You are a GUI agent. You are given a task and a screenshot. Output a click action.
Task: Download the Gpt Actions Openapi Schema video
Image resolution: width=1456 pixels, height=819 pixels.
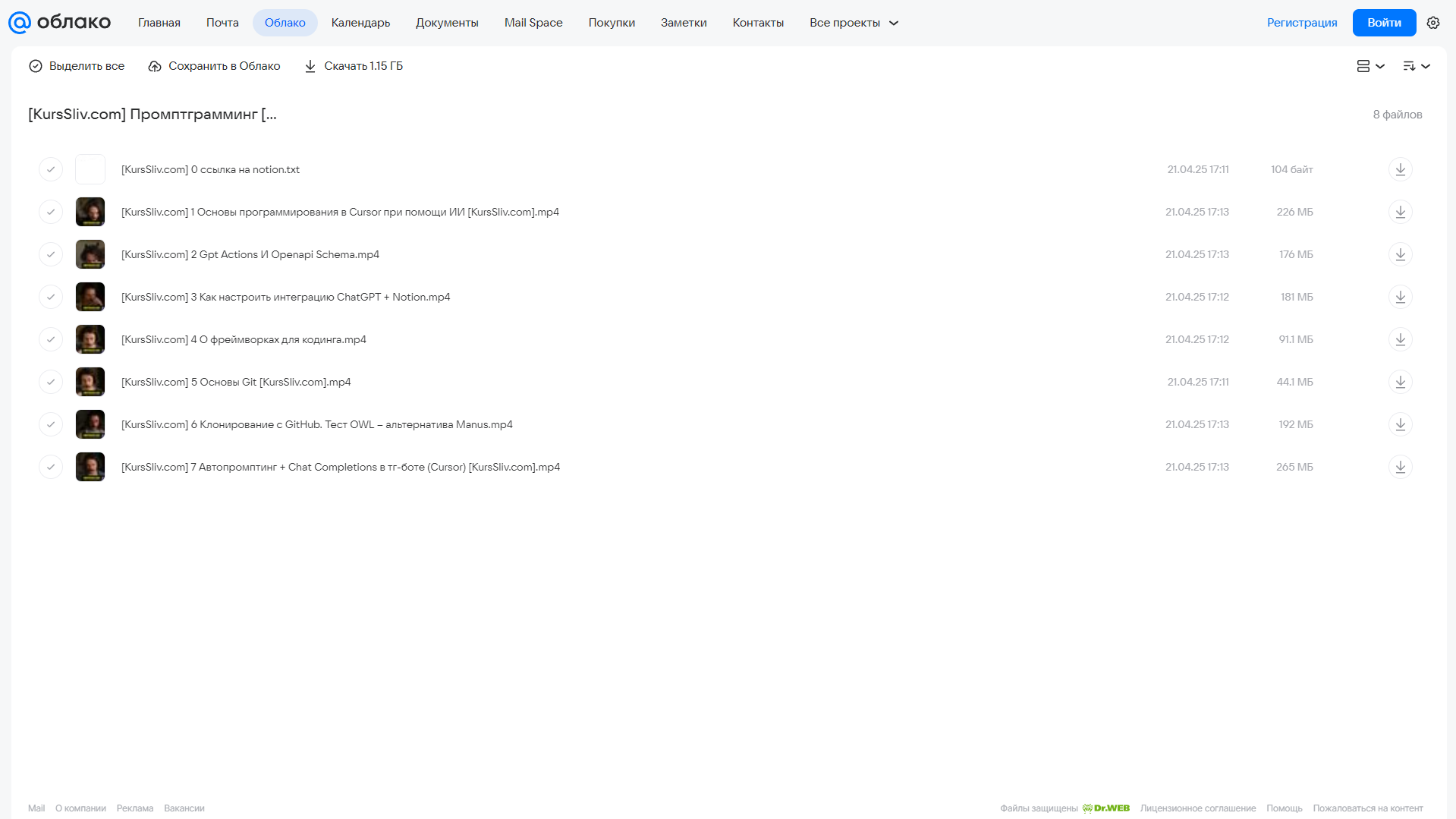click(1400, 254)
